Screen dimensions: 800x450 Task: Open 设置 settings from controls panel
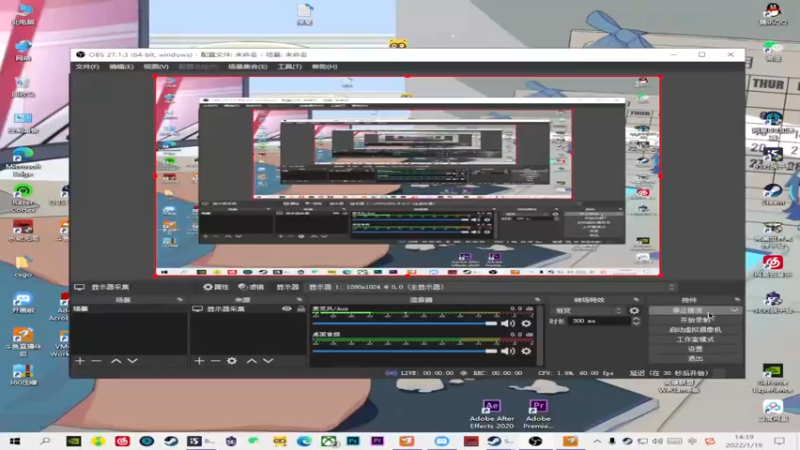click(x=695, y=349)
